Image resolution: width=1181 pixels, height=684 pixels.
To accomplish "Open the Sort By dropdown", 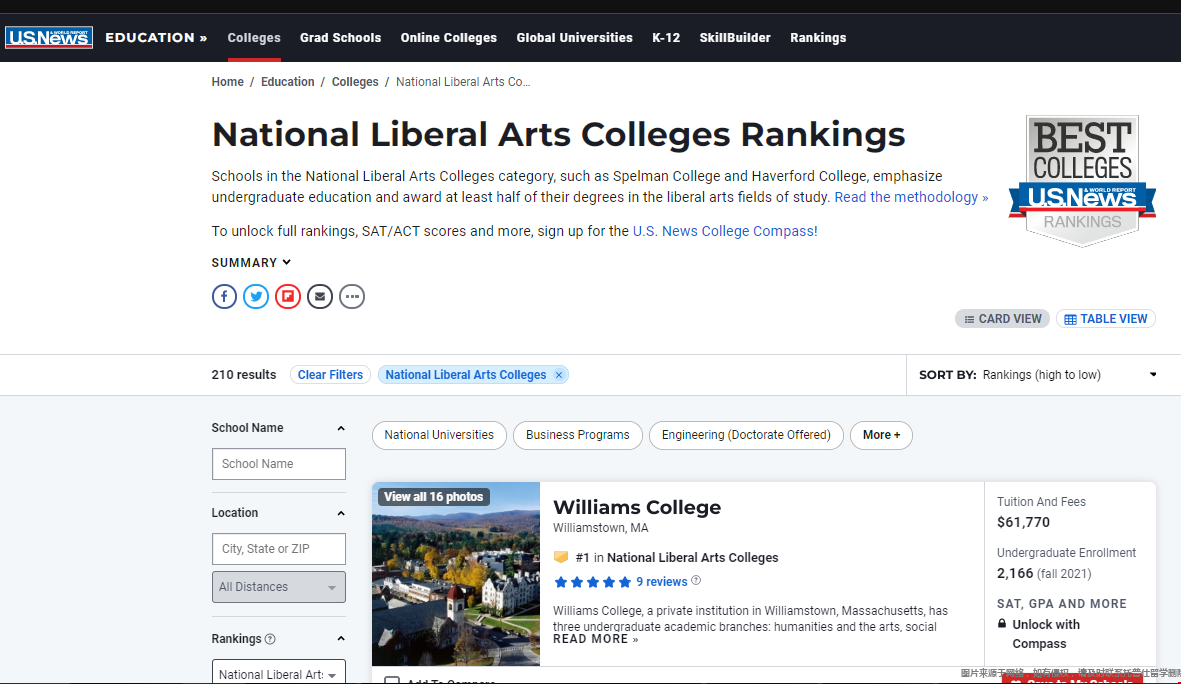I will pos(1038,374).
